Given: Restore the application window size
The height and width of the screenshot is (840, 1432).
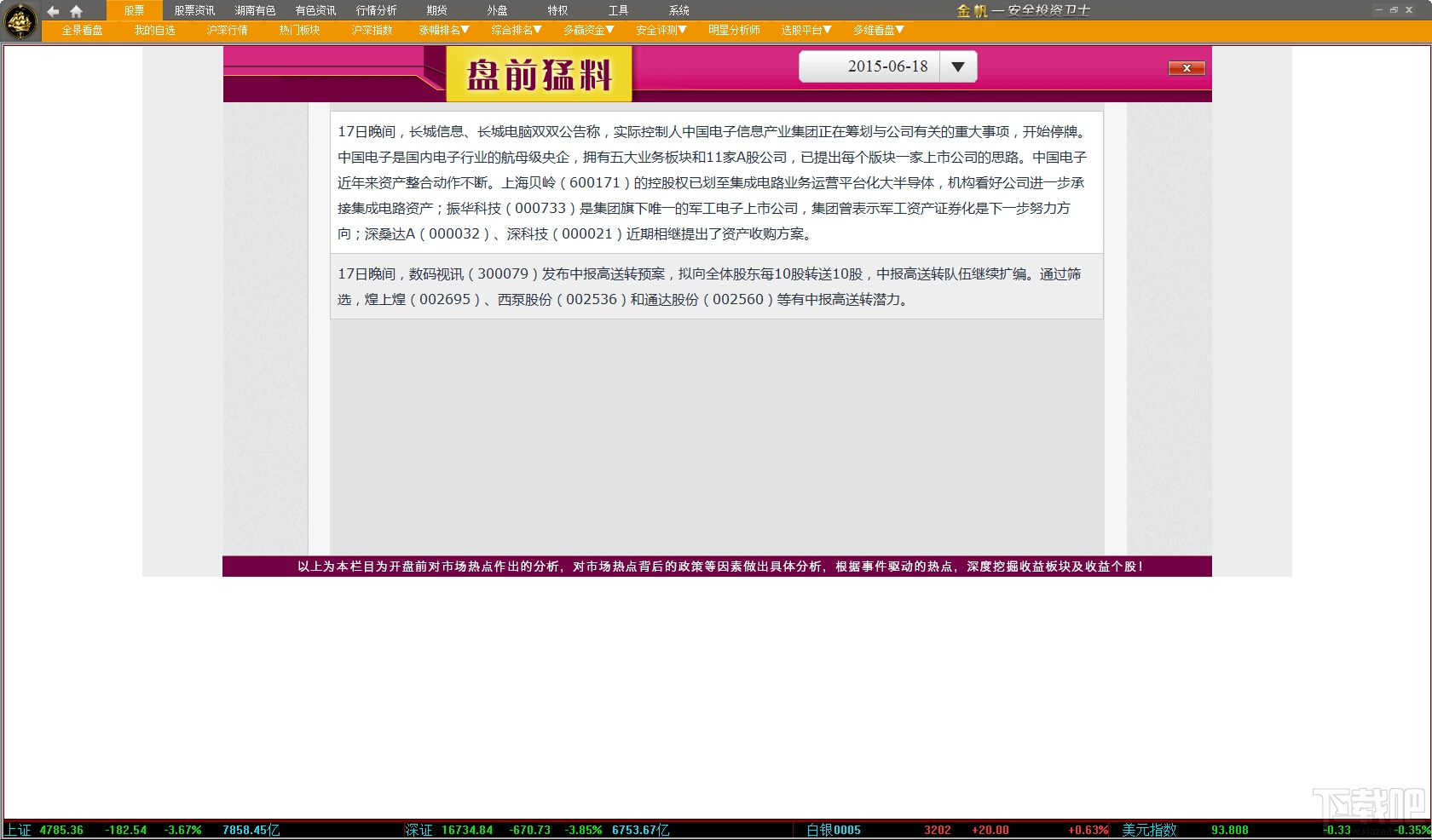Looking at the screenshot, I should pyautogui.click(x=1394, y=10).
